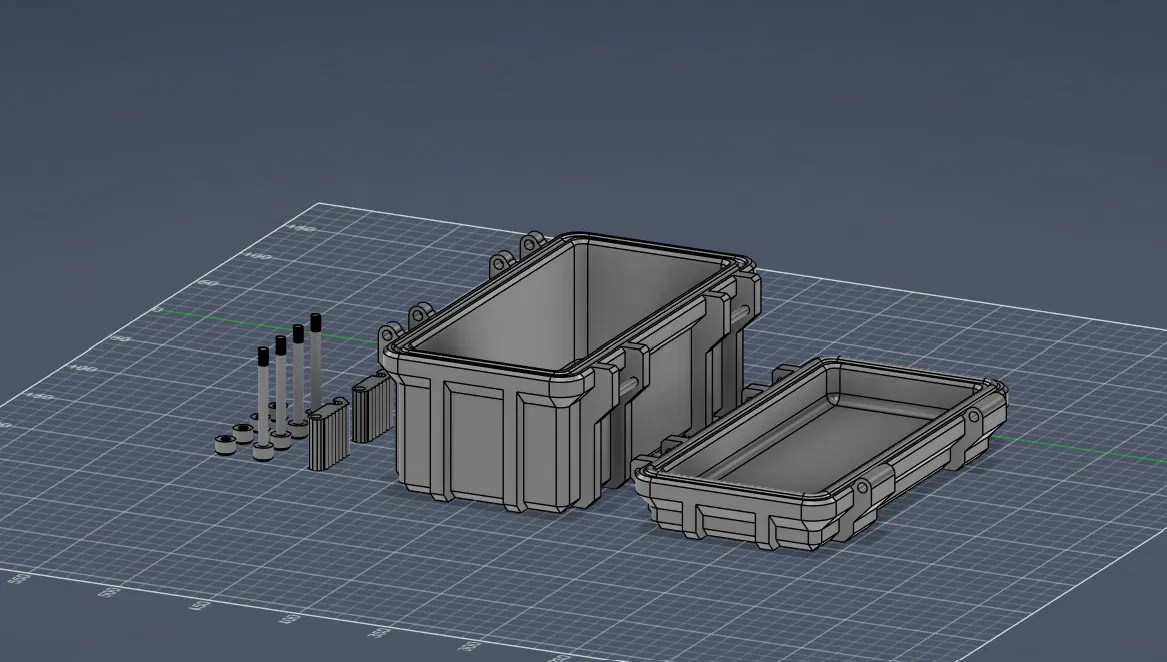Select the ribbed latch block nearest the box
Image resolution: width=1167 pixels, height=662 pixels.
click(371, 408)
